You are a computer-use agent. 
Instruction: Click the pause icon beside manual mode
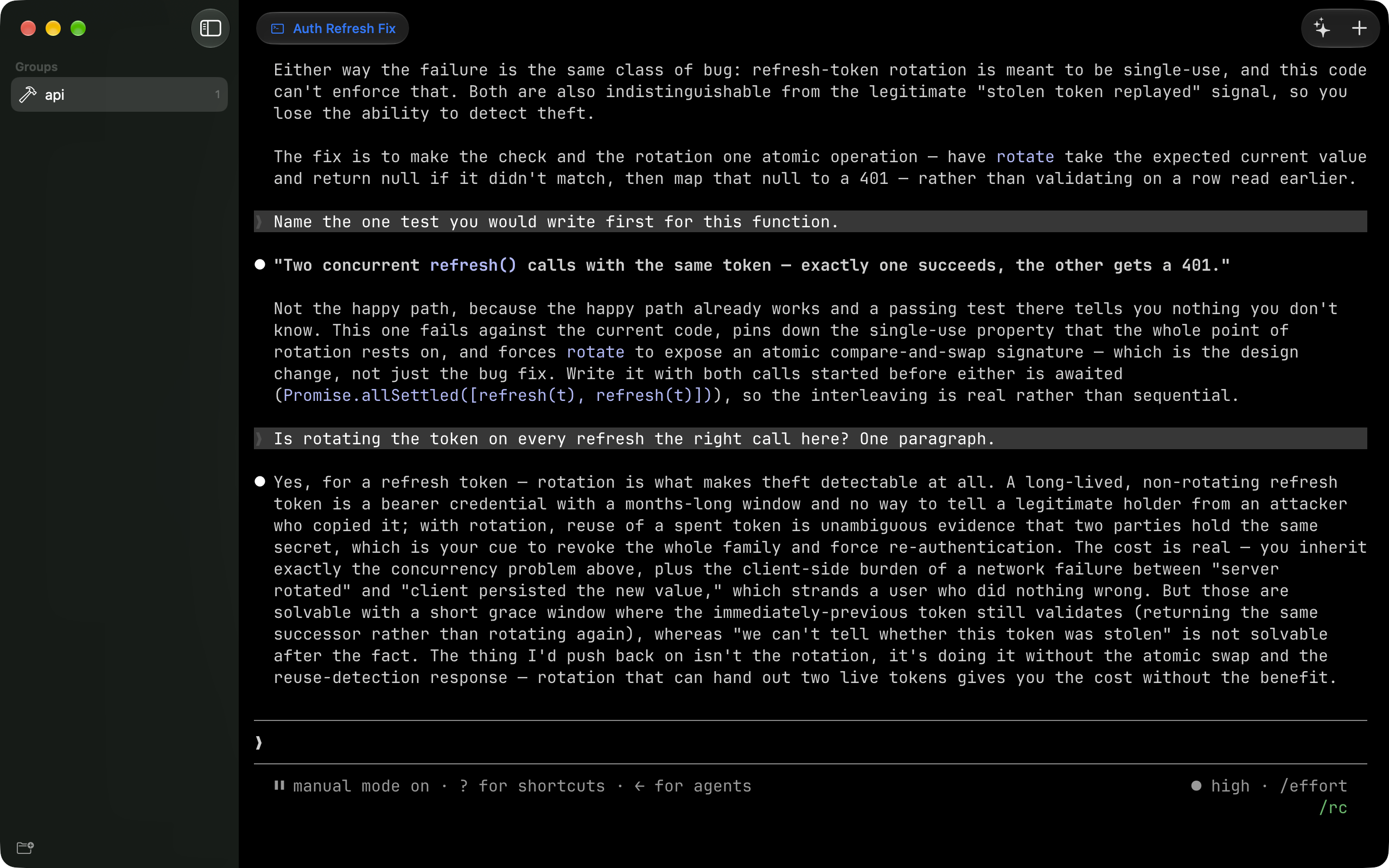(x=279, y=786)
